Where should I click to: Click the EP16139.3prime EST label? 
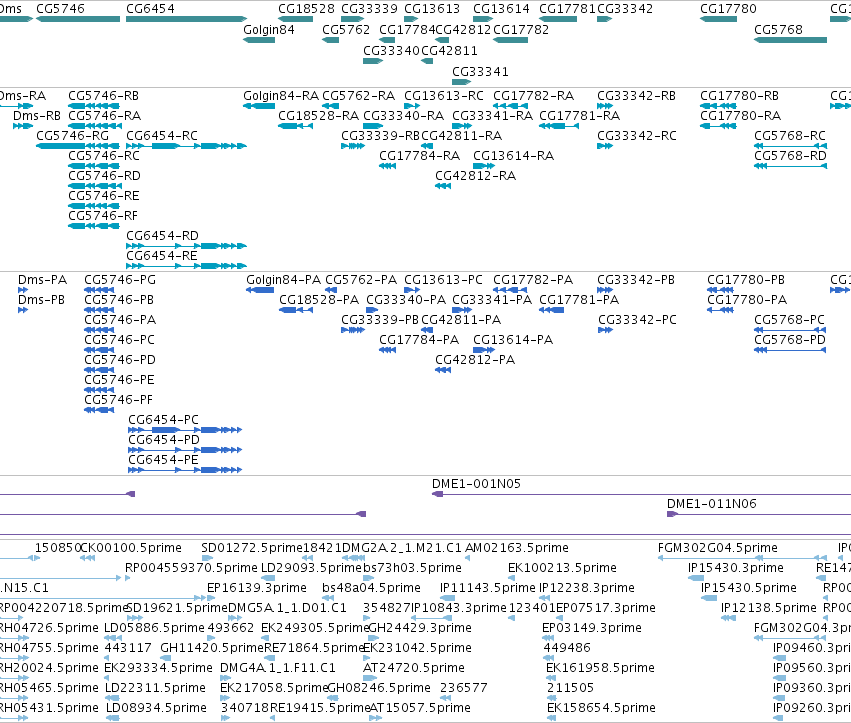coord(257,588)
